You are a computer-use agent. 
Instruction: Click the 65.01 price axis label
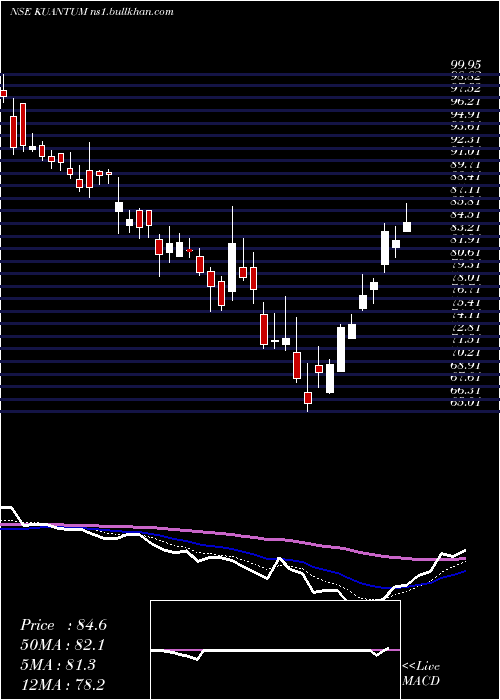pos(465,403)
